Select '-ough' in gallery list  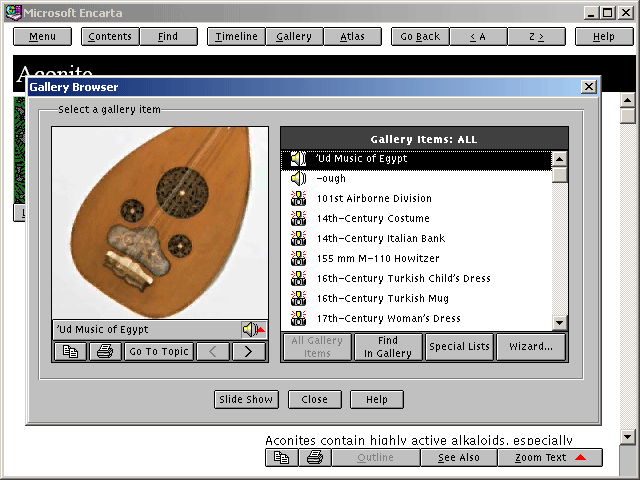click(x=416, y=178)
